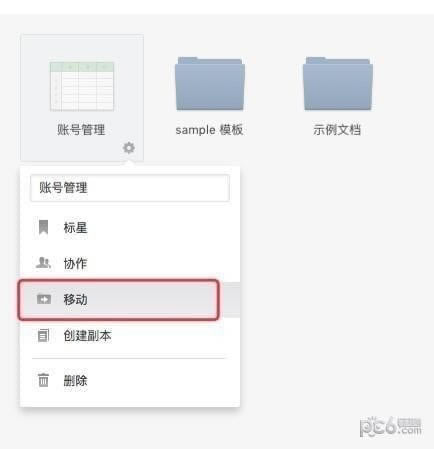Click the trash can icon beside 删除
Image resolution: width=434 pixels, height=449 pixels.
point(43,380)
